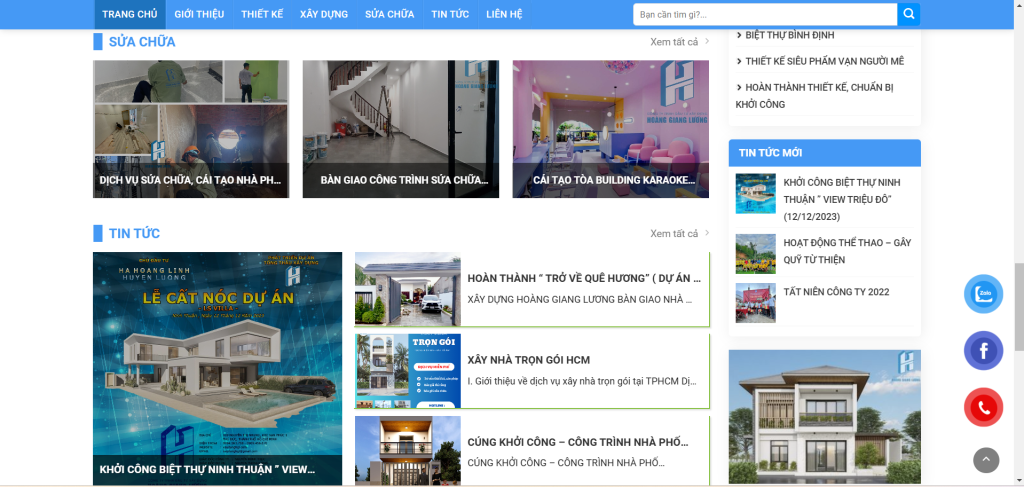Click chevron beside Tin Tức Xem tất cả
1024x487 pixels.
pyautogui.click(x=707, y=233)
